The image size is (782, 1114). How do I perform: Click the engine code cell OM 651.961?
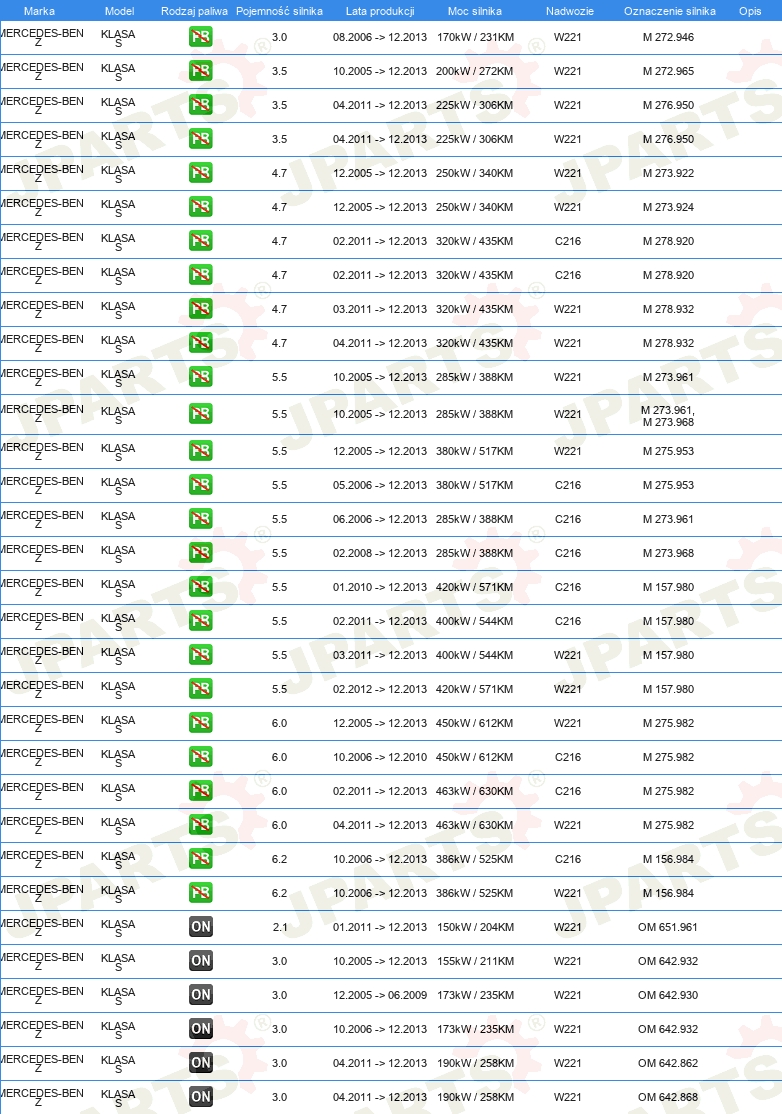(668, 927)
